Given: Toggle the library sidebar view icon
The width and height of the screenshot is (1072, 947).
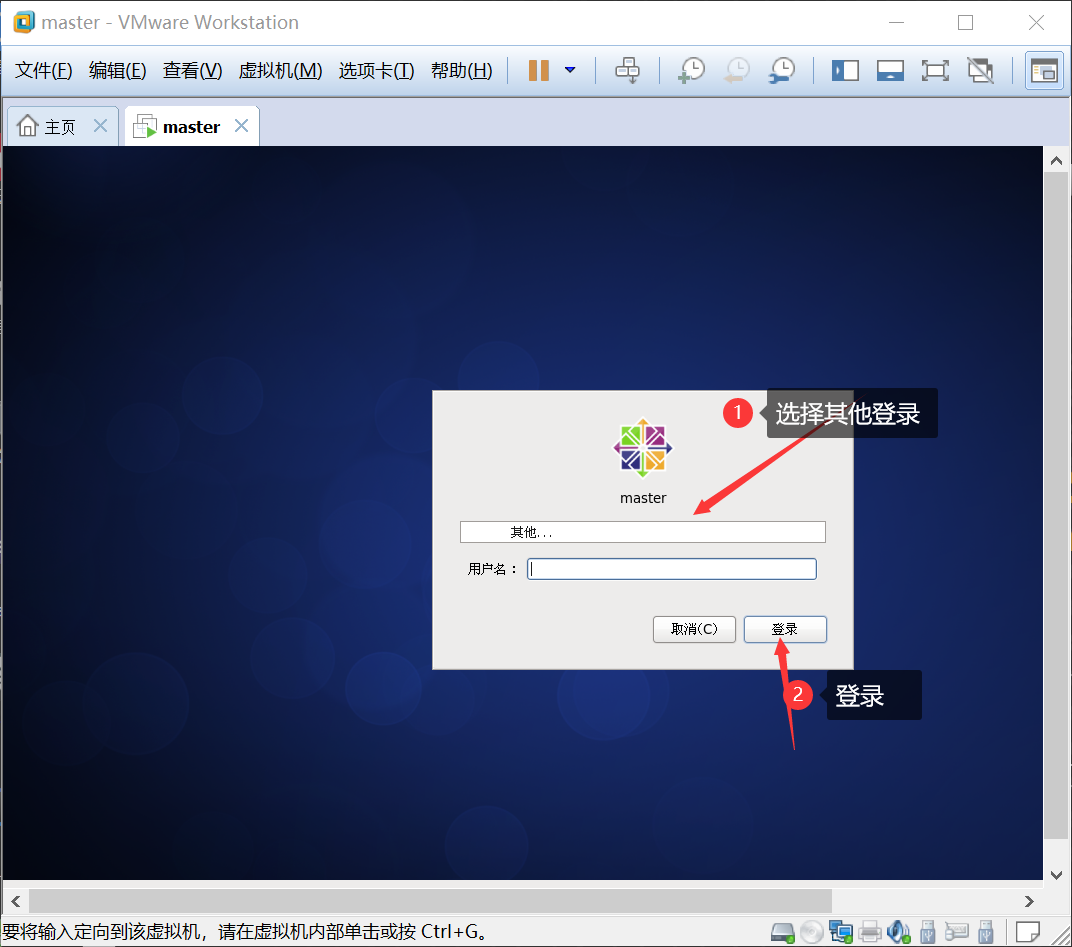Looking at the screenshot, I should pos(845,70).
